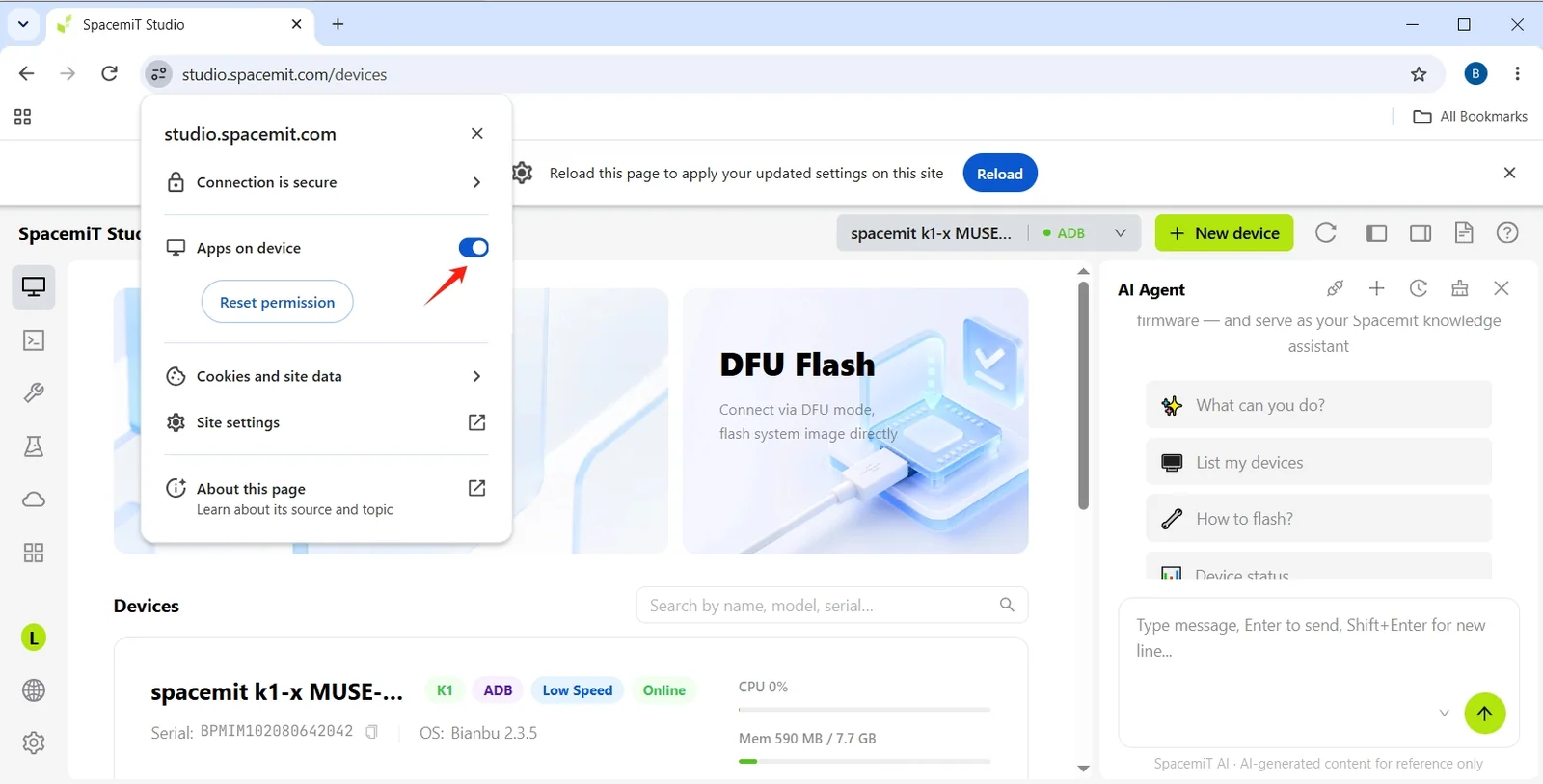The width and height of the screenshot is (1543, 784).
Task: Copy the device serial number
Action: (371, 732)
